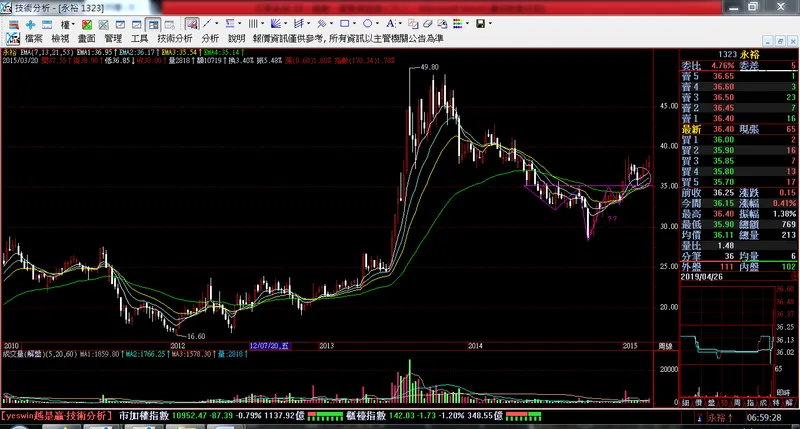Viewport: 800px width, 429px height.
Task: Expand the ellipse tool dropdown arrow
Action: point(377,23)
